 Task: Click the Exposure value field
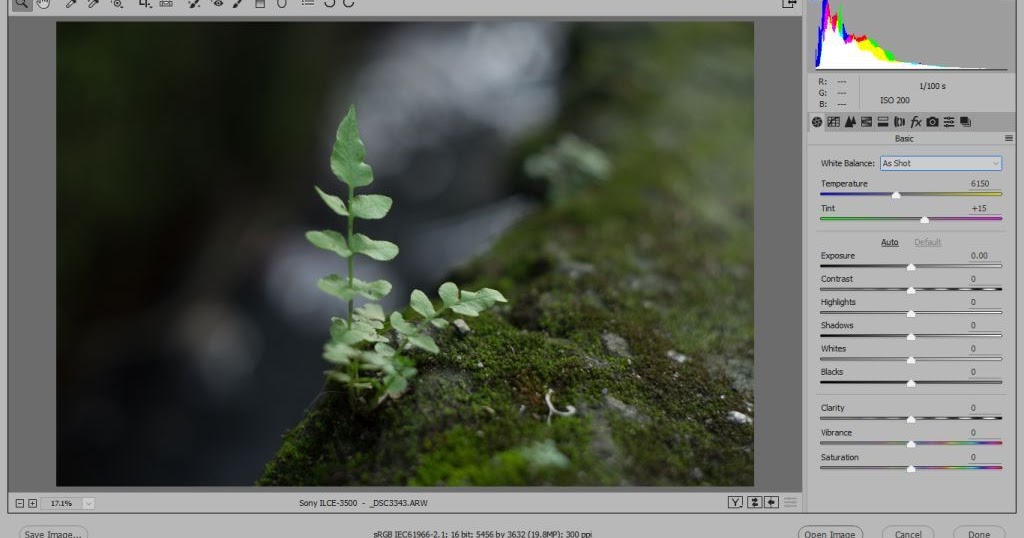click(x=978, y=256)
